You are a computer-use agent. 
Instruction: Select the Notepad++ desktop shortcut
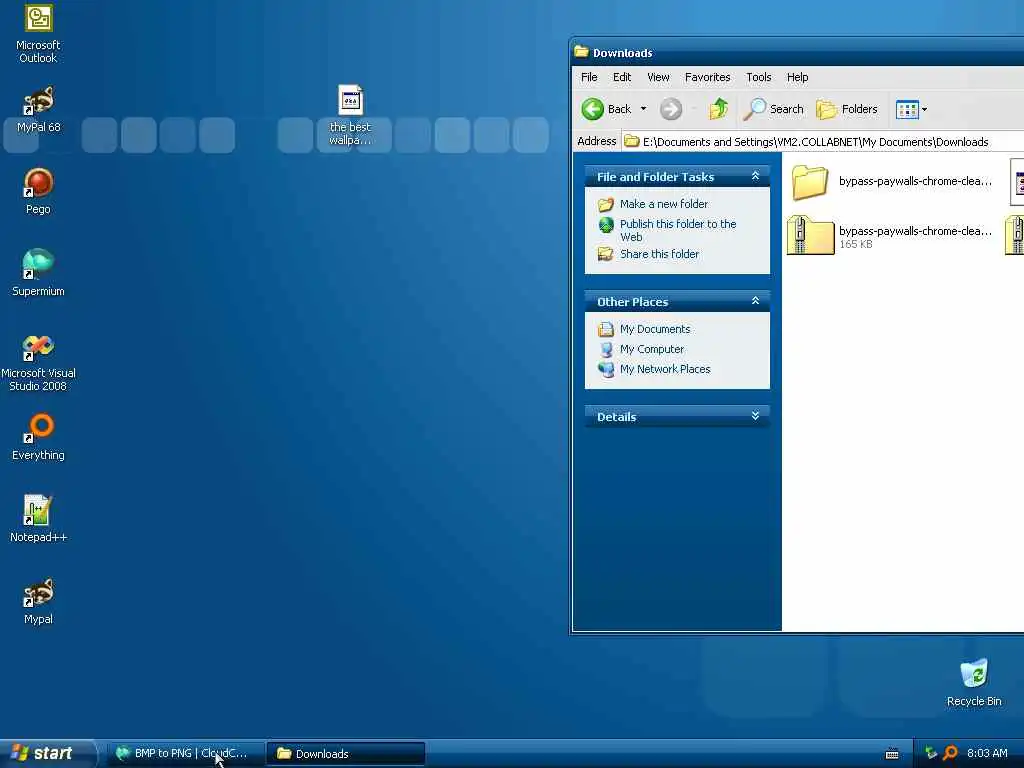pyautogui.click(x=38, y=519)
